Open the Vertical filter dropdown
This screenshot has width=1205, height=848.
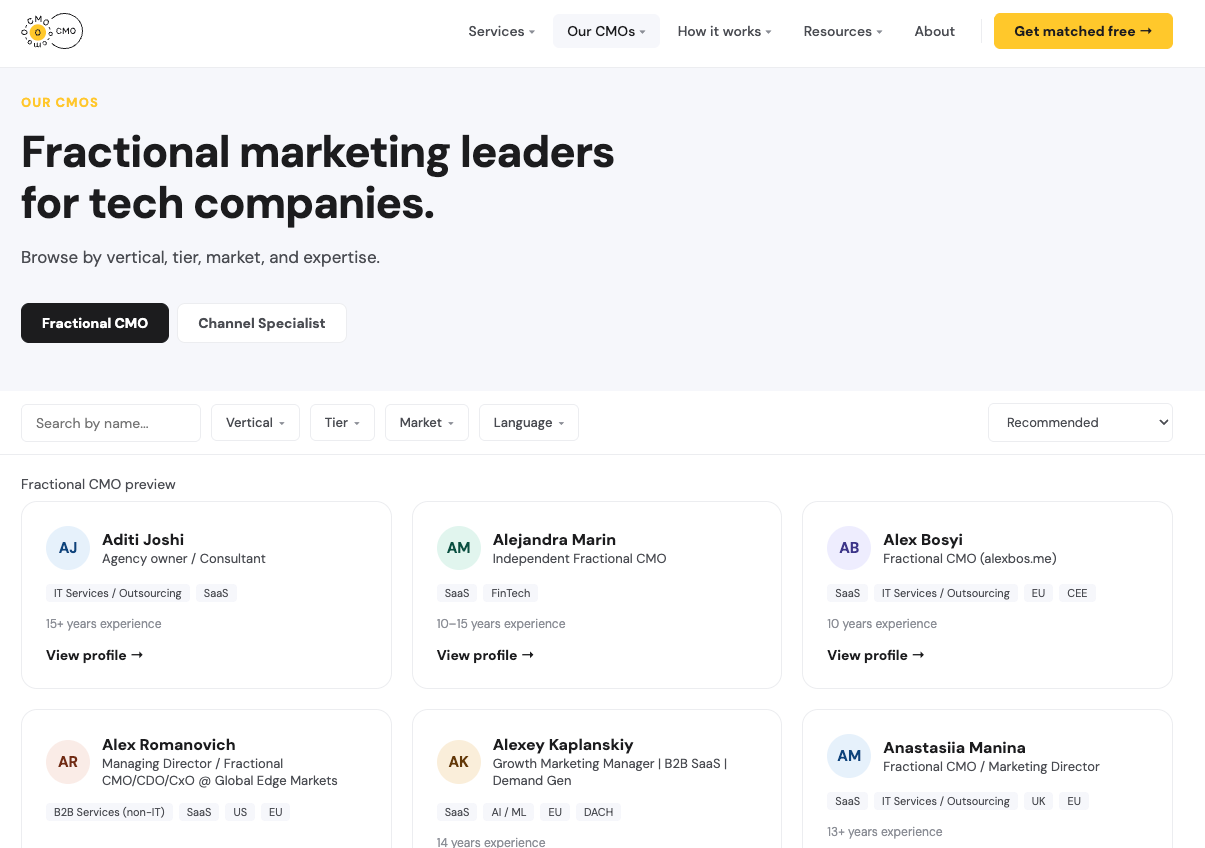tap(256, 423)
